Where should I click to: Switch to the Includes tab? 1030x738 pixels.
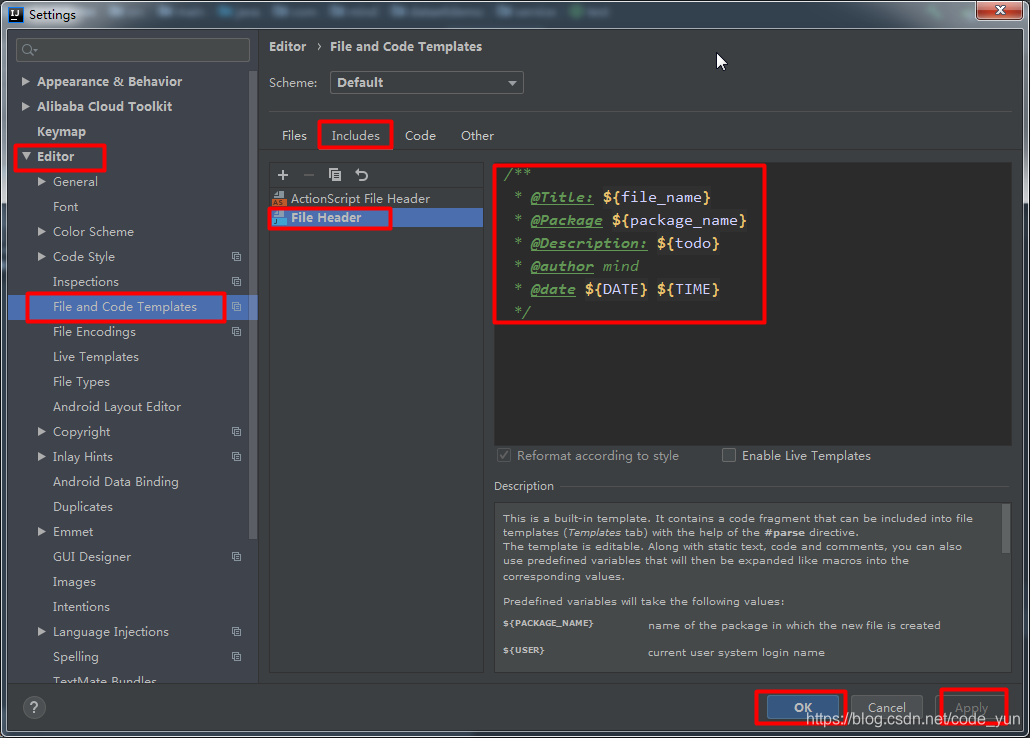coord(355,135)
